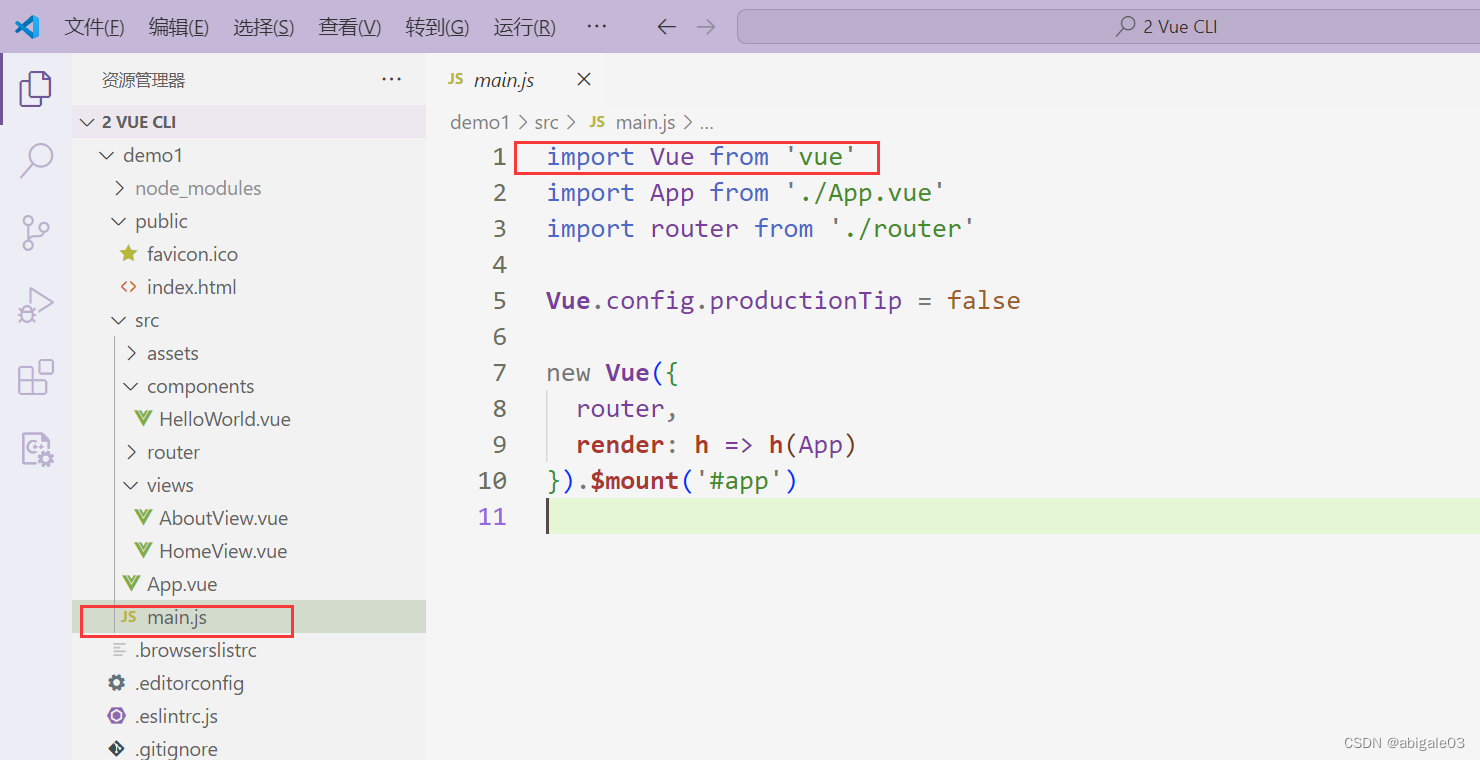Click the bottom gear icon in the activity bar

pyautogui.click(x=35, y=449)
